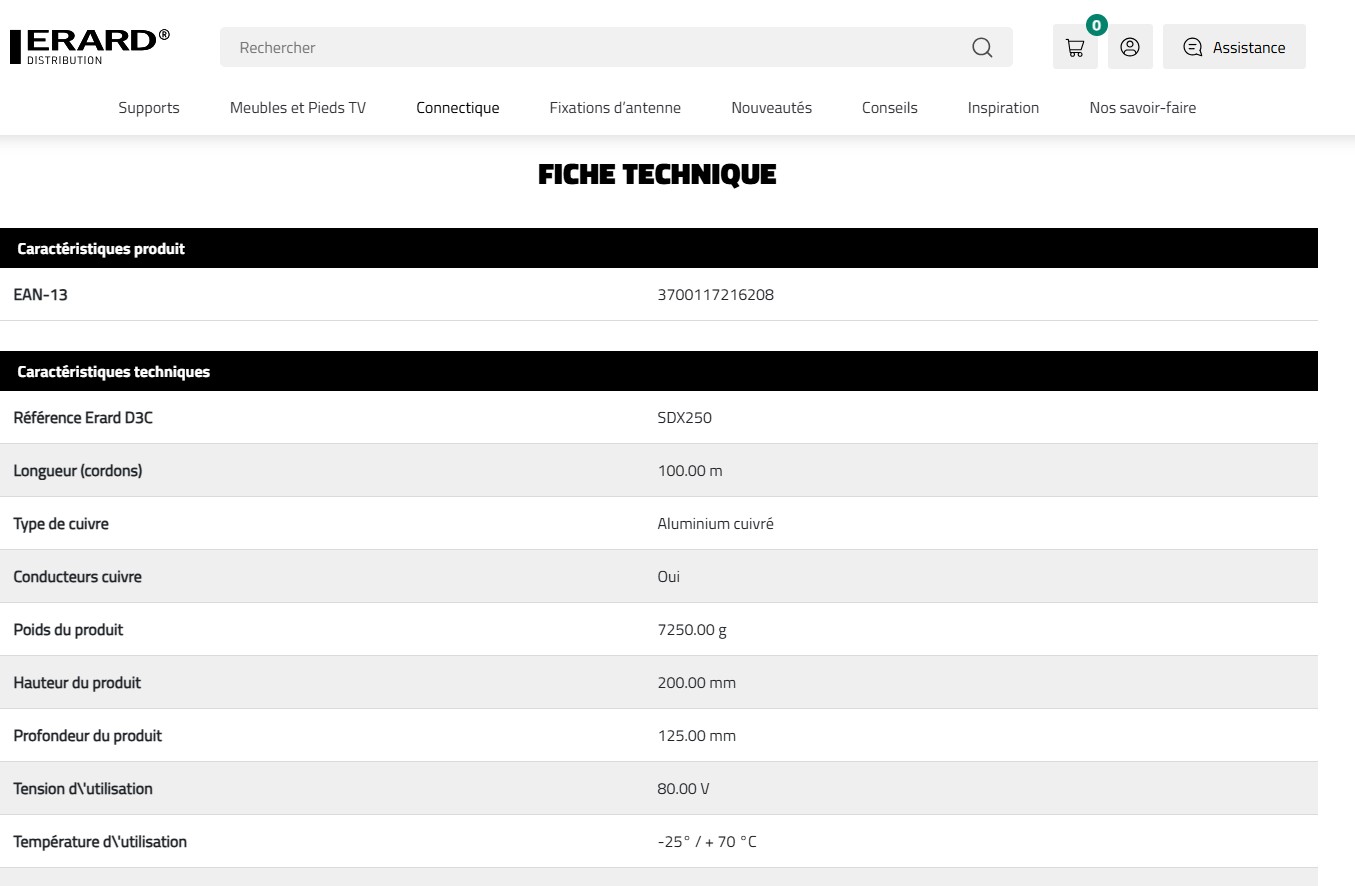Screen dimensions: 1355x886
Task: Open the user account icon
Action: tap(1130, 47)
